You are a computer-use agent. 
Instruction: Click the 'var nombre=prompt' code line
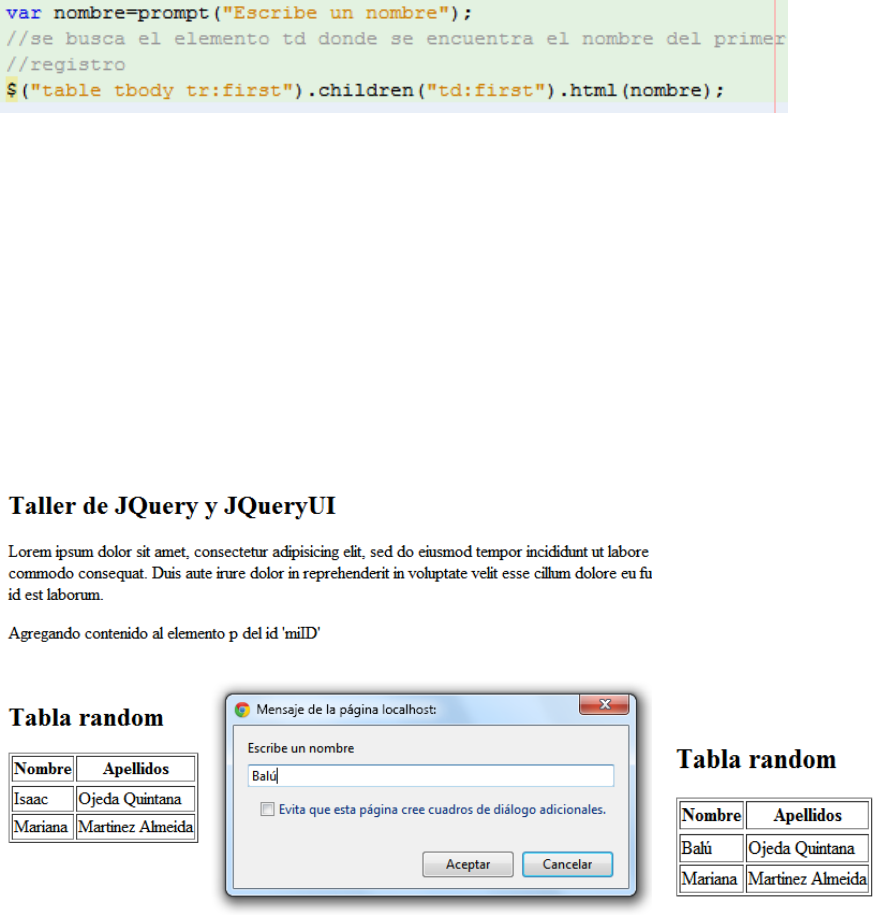pyautogui.click(x=238, y=13)
